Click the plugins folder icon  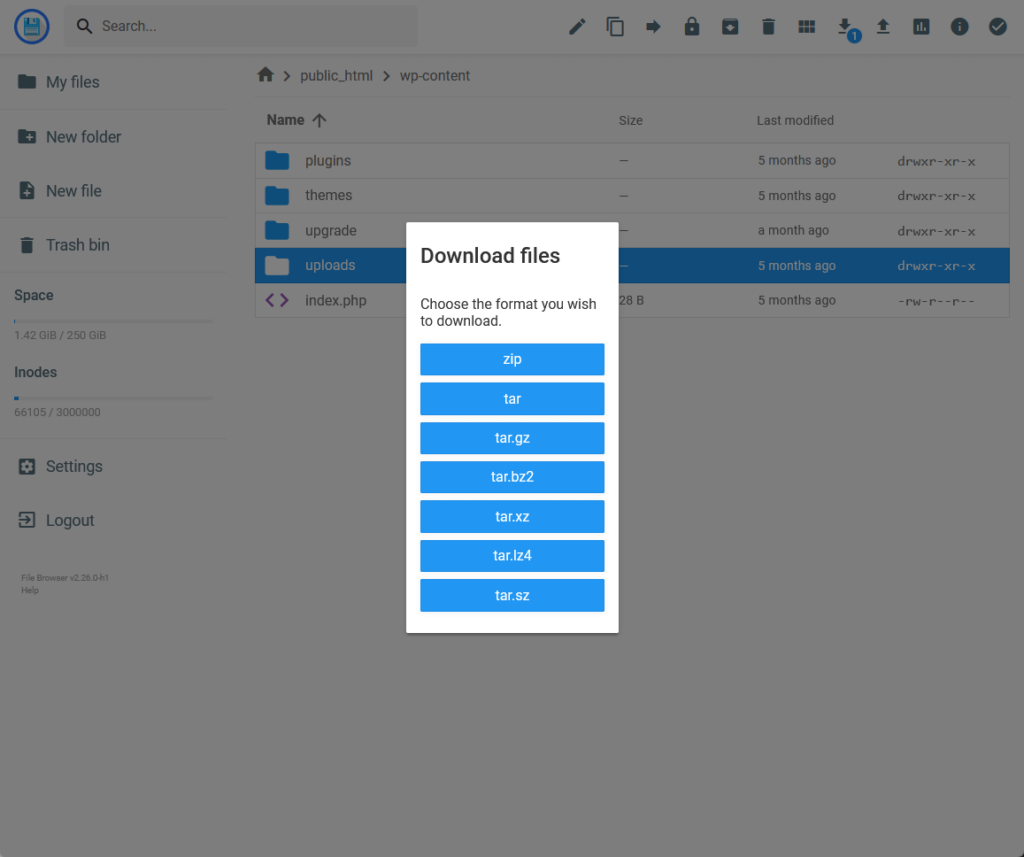click(277, 161)
